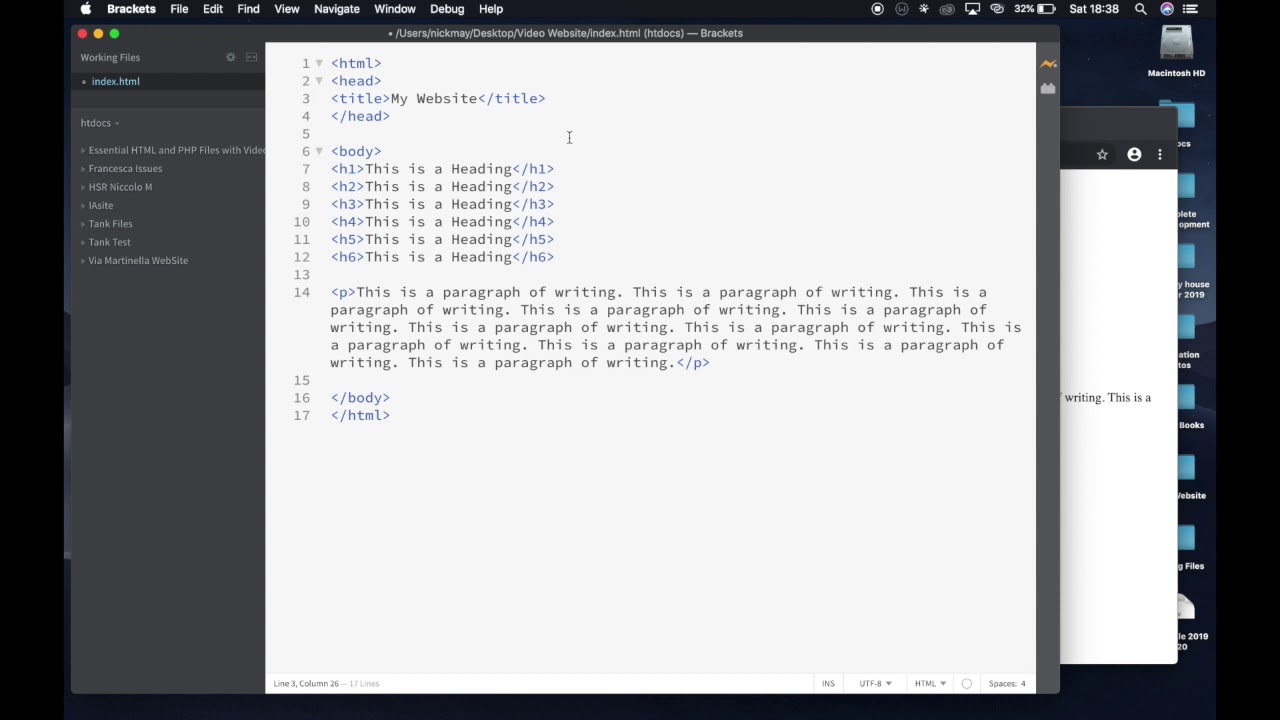Image resolution: width=1280 pixels, height=720 pixels.
Task: Click the Working Files header label
Action: point(110,58)
